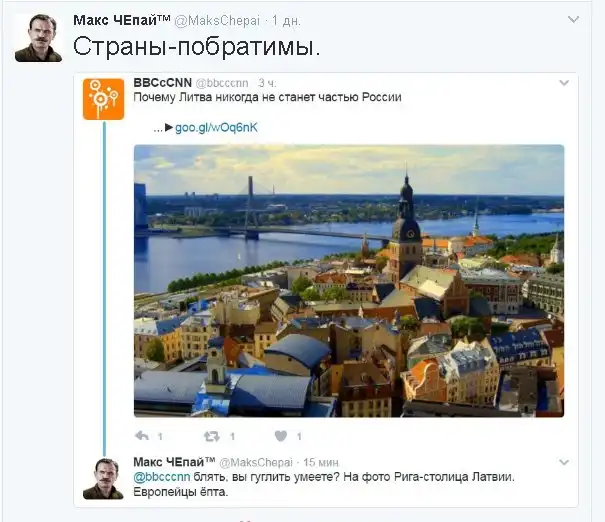The width and height of the screenshot is (605, 522).
Task: Click the Макс ЧЕпай name in the bottom reply
Action: coord(173,461)
